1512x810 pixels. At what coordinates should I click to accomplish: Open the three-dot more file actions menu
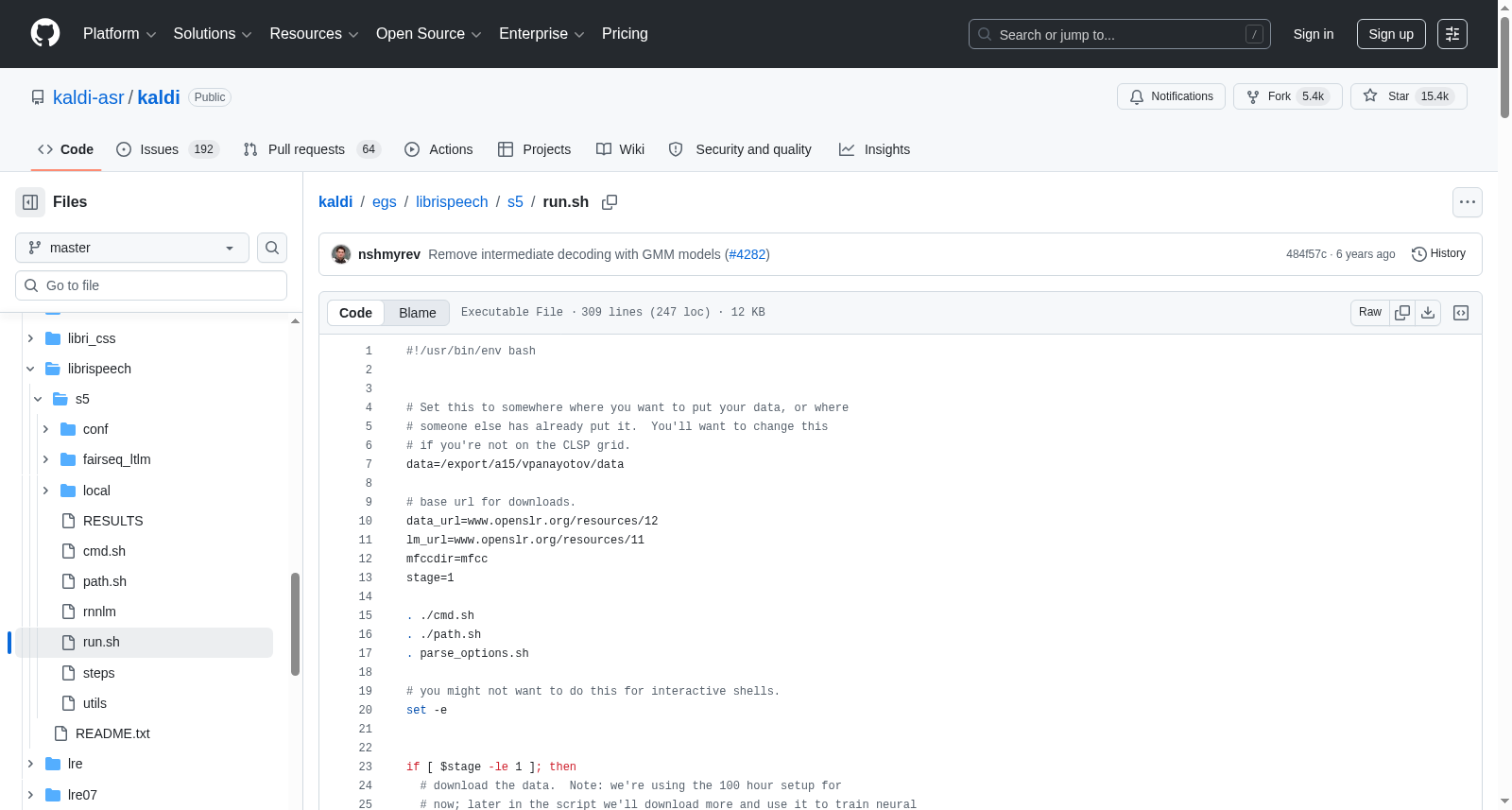[1468, 202]
